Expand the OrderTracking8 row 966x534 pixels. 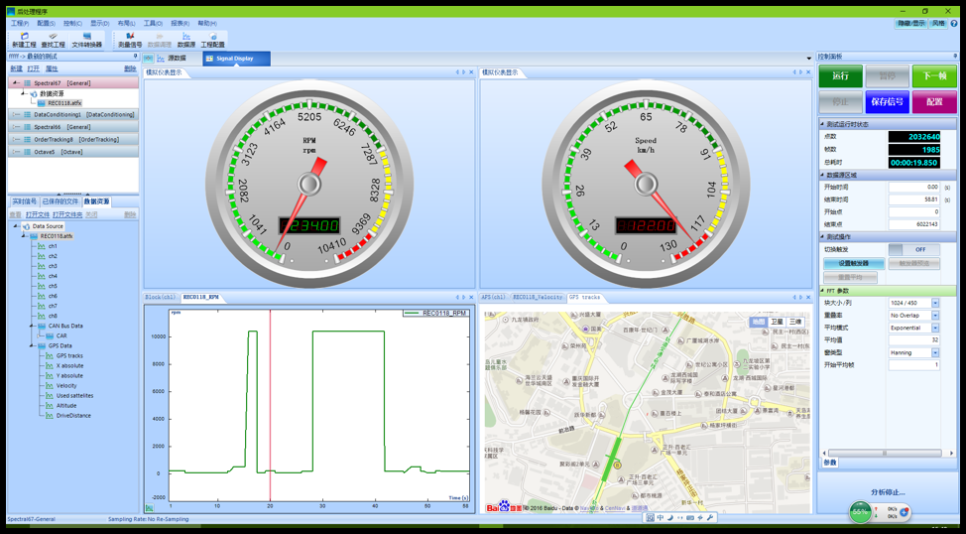tap(15, 139)
